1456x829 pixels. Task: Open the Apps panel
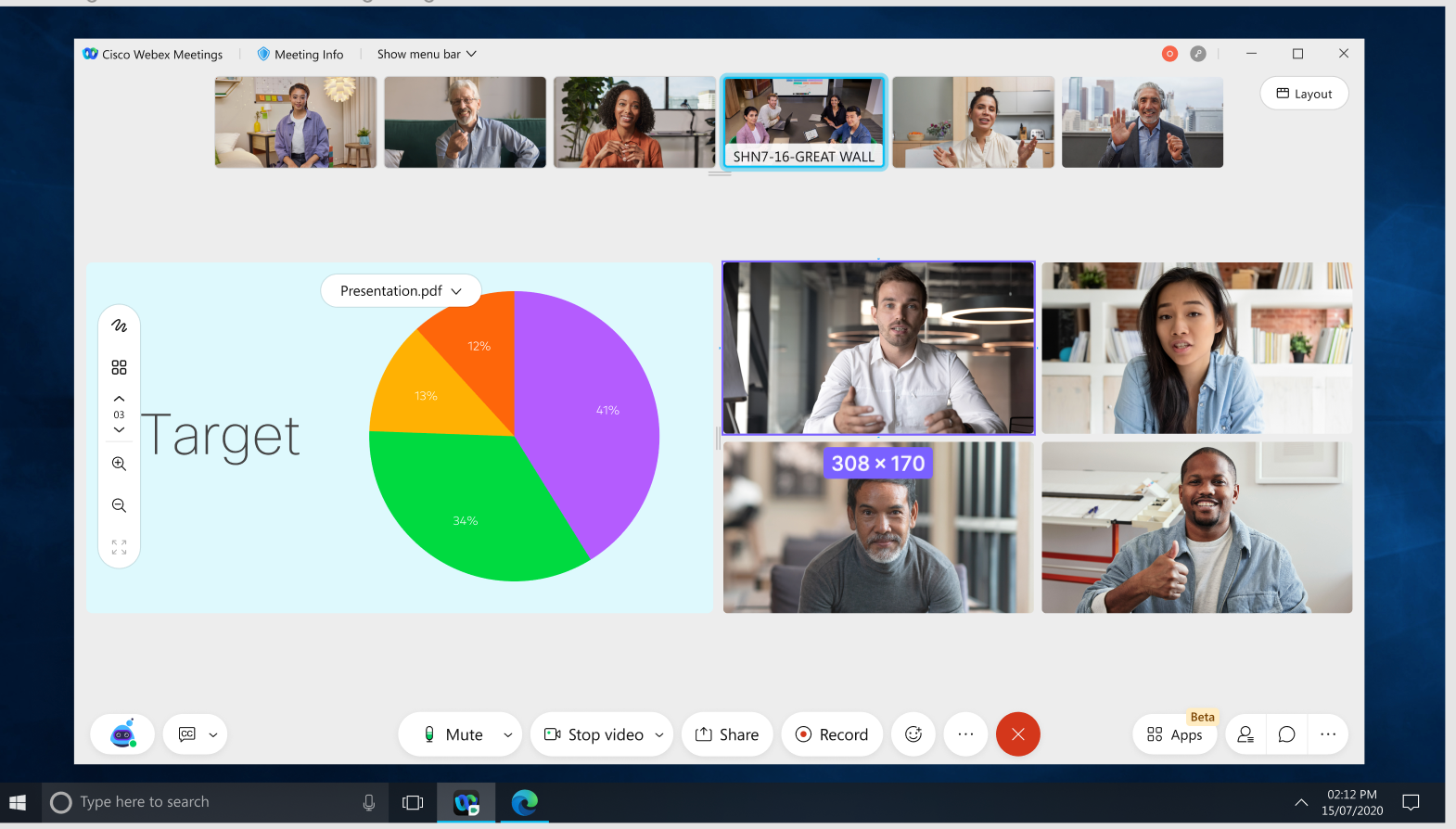tap(1175, 734)
